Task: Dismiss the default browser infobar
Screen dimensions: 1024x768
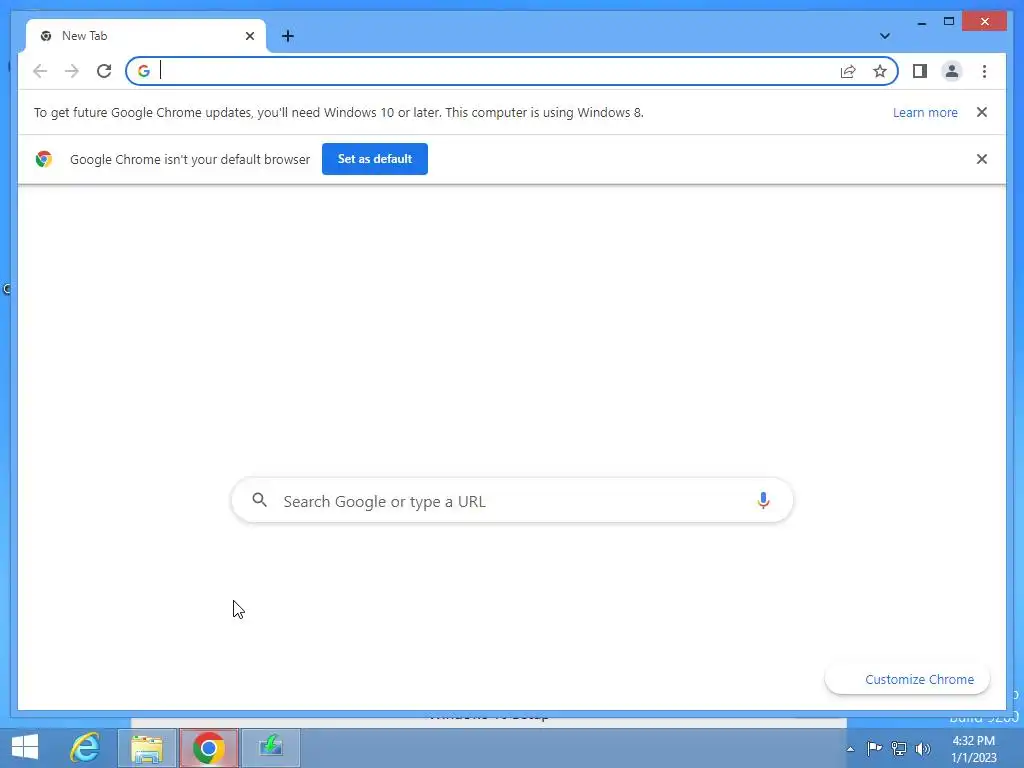Action: point(982,159)
